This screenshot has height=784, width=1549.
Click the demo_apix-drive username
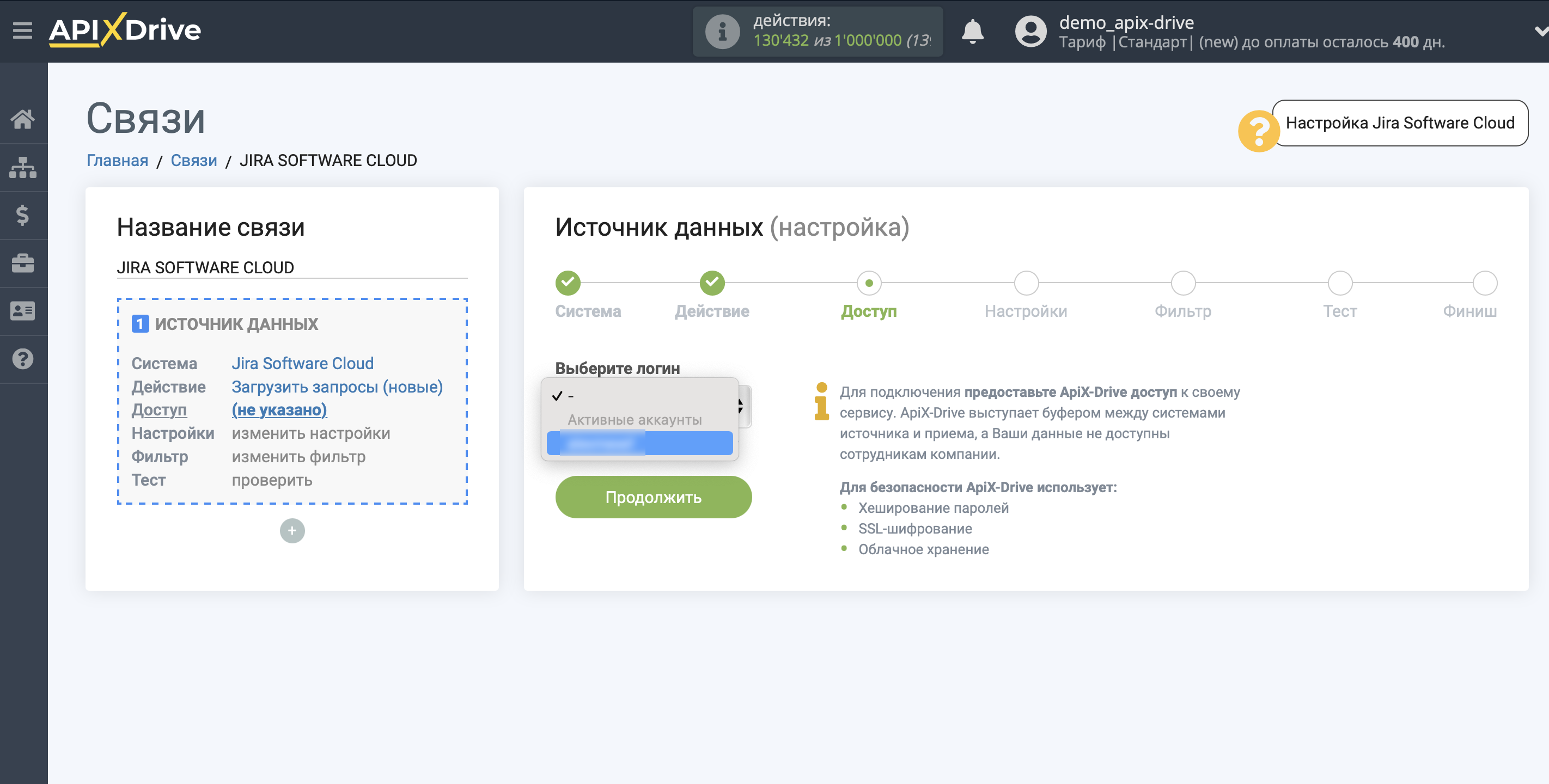[x=1126, y=22]
